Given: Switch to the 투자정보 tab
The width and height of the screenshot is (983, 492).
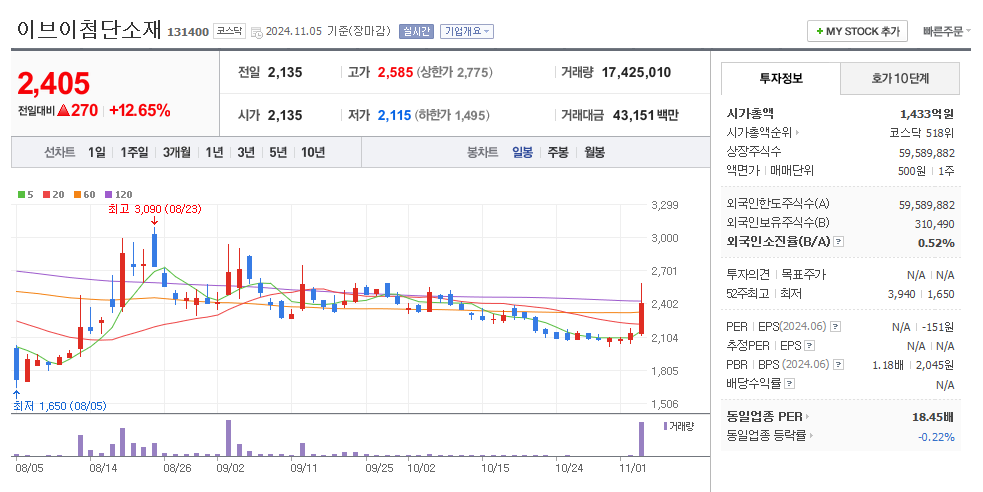Looking at the screenshot, I should [781, 78].
